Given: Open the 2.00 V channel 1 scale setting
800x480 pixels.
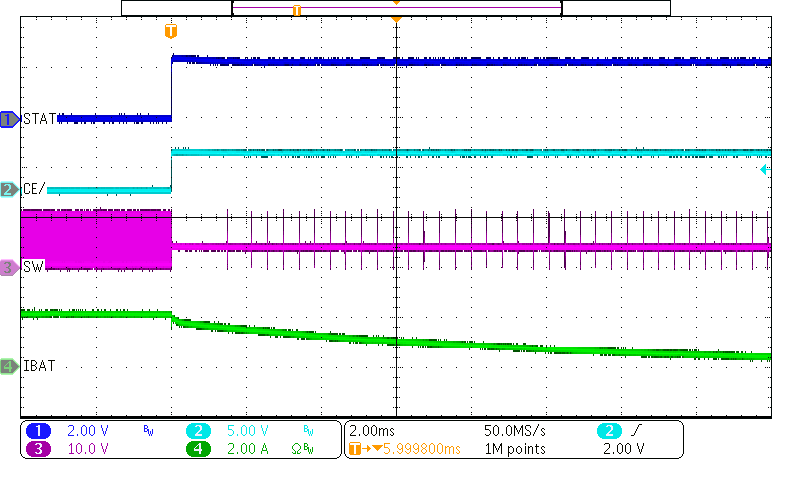Looking at the screenshot, I should point(86,430).
